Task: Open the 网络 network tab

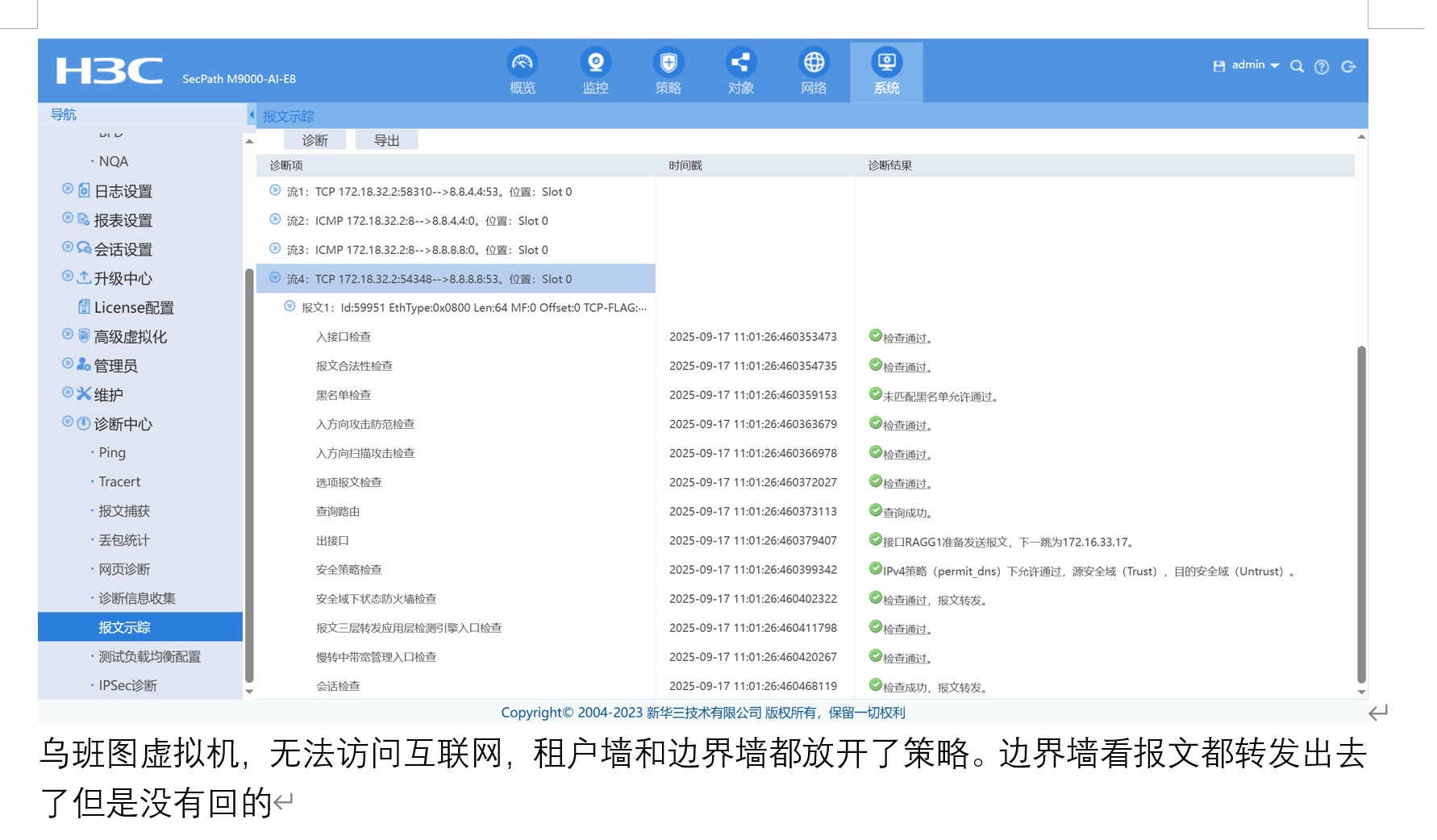Action: pyautogui.click(x=814, y=72)
